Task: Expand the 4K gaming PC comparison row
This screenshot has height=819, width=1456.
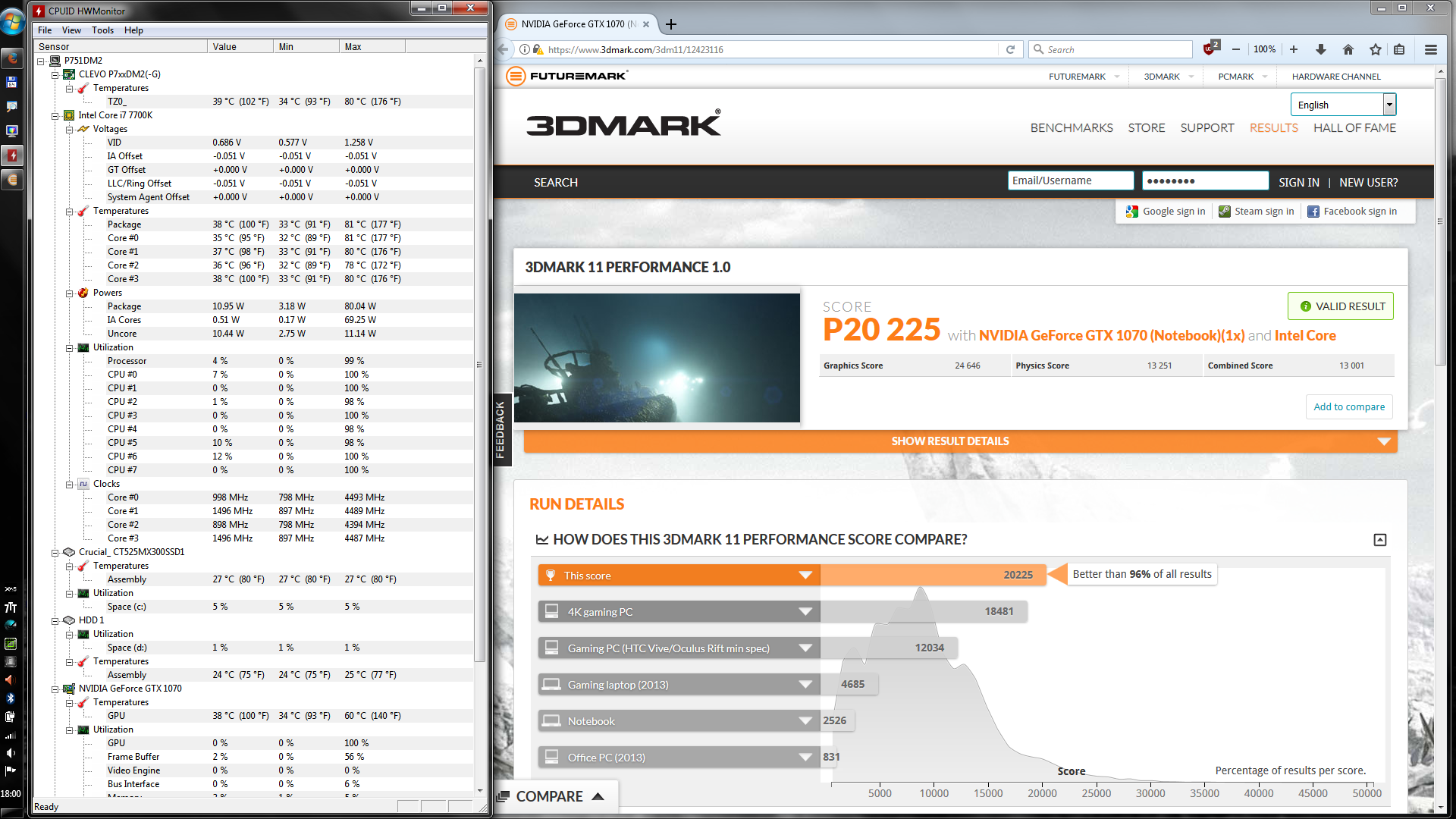Action: click(805, 612)
